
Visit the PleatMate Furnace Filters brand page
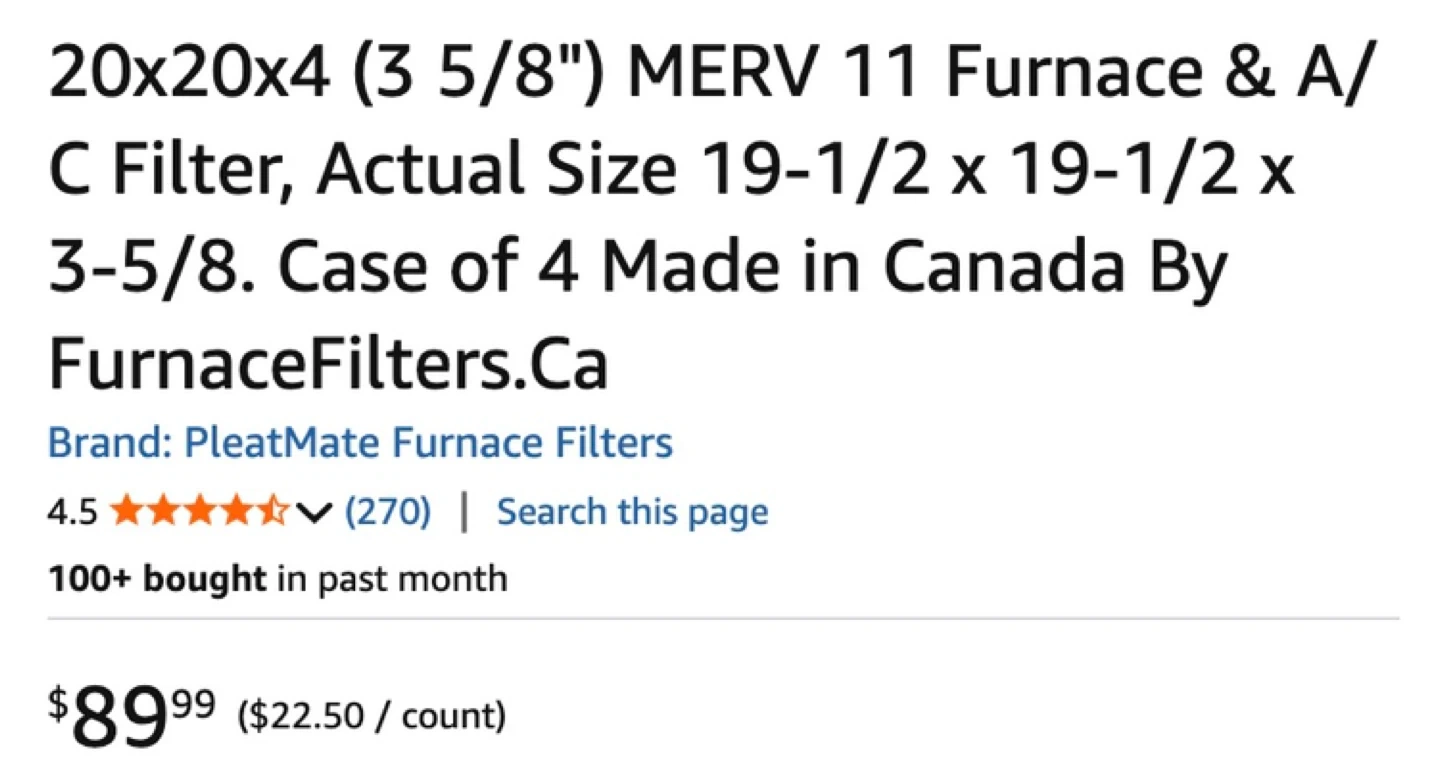360,442
